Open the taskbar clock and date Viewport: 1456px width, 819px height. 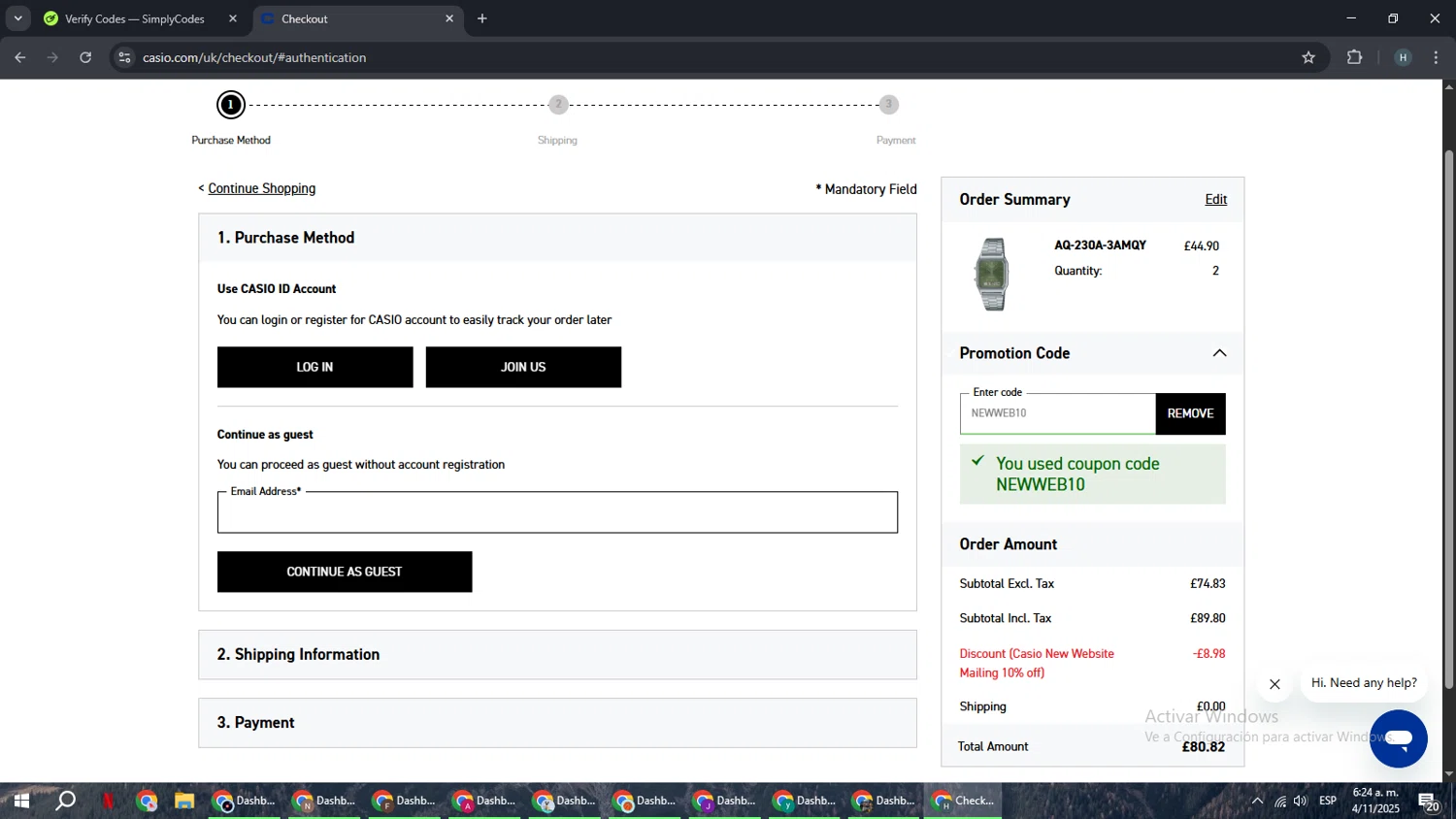[x=1375, y=801]
